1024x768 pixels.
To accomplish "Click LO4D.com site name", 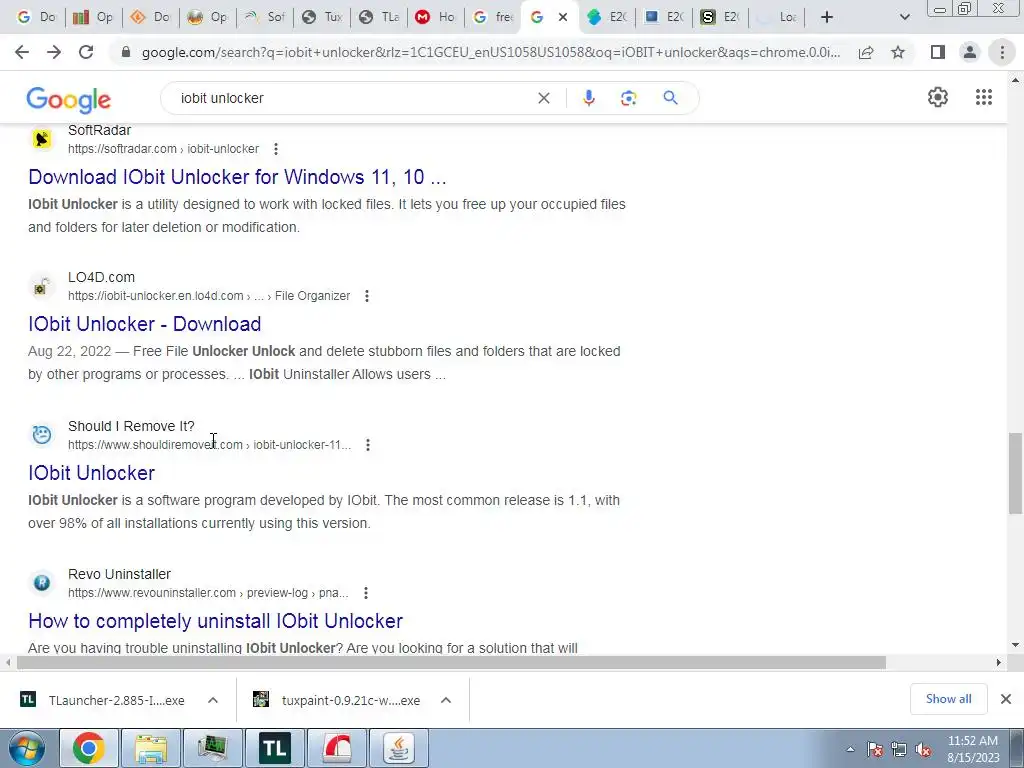I will pyautogui.click(x=101, y=277).
